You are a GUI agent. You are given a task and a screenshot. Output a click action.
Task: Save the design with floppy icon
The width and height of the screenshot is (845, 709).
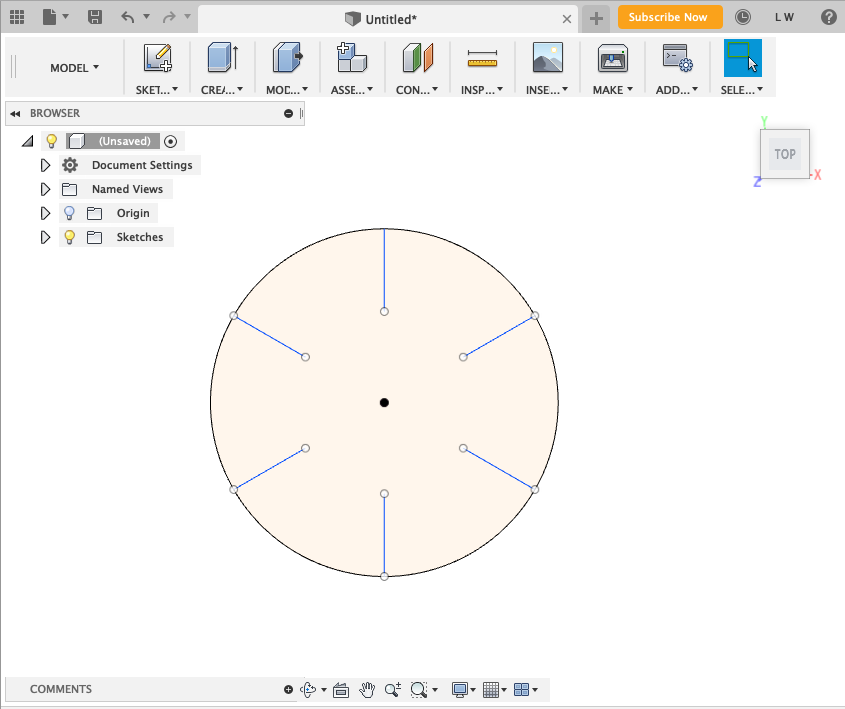[95, 17]
